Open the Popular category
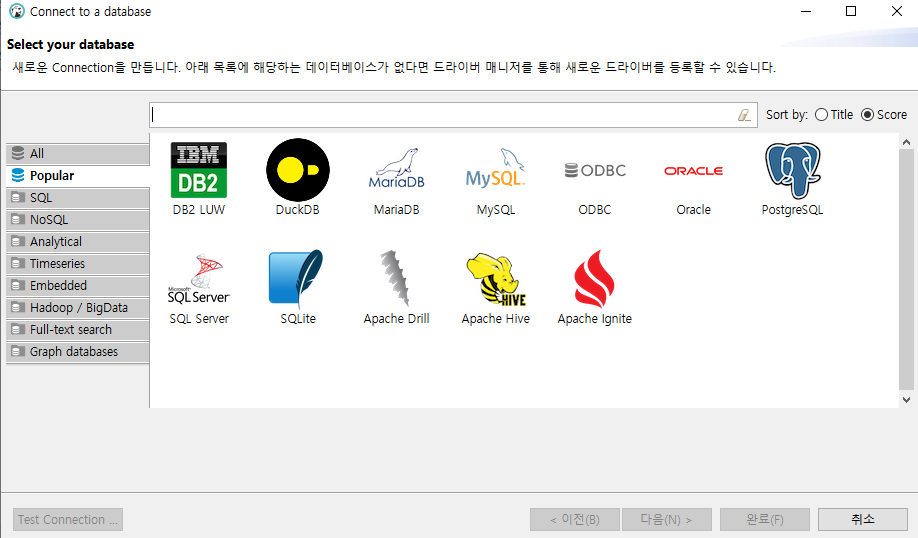This screenshot has width=918, height=538. tap(78, 176)
